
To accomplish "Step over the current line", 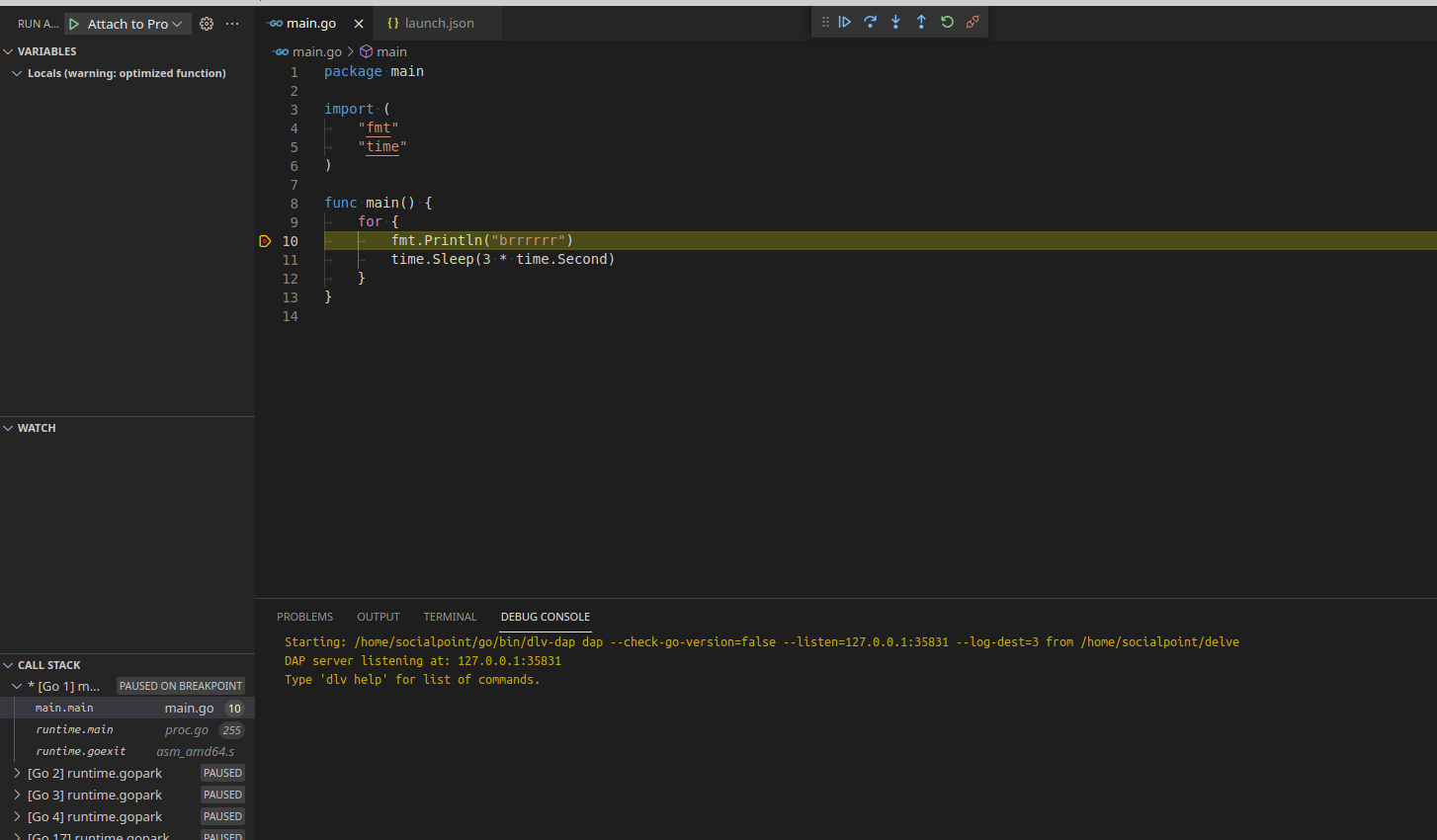I will (x=871, y=22).
